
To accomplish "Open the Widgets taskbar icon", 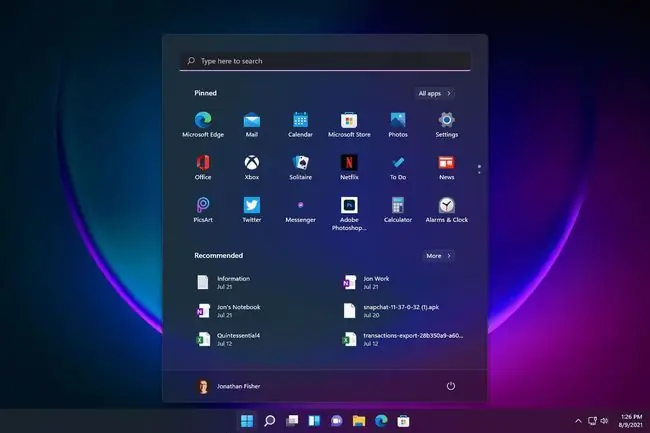I will 314,421.
